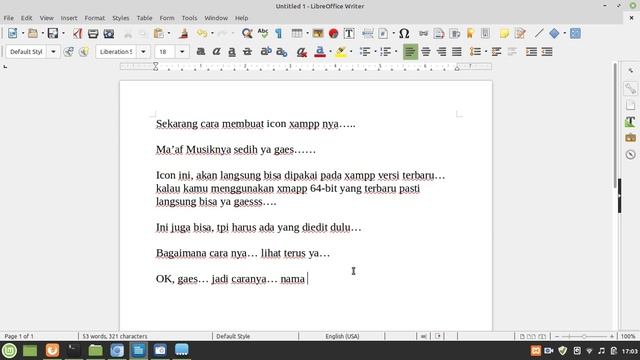The image size is (640, 360).
Task: Insert a table with the Table icon
Action: 297,33
